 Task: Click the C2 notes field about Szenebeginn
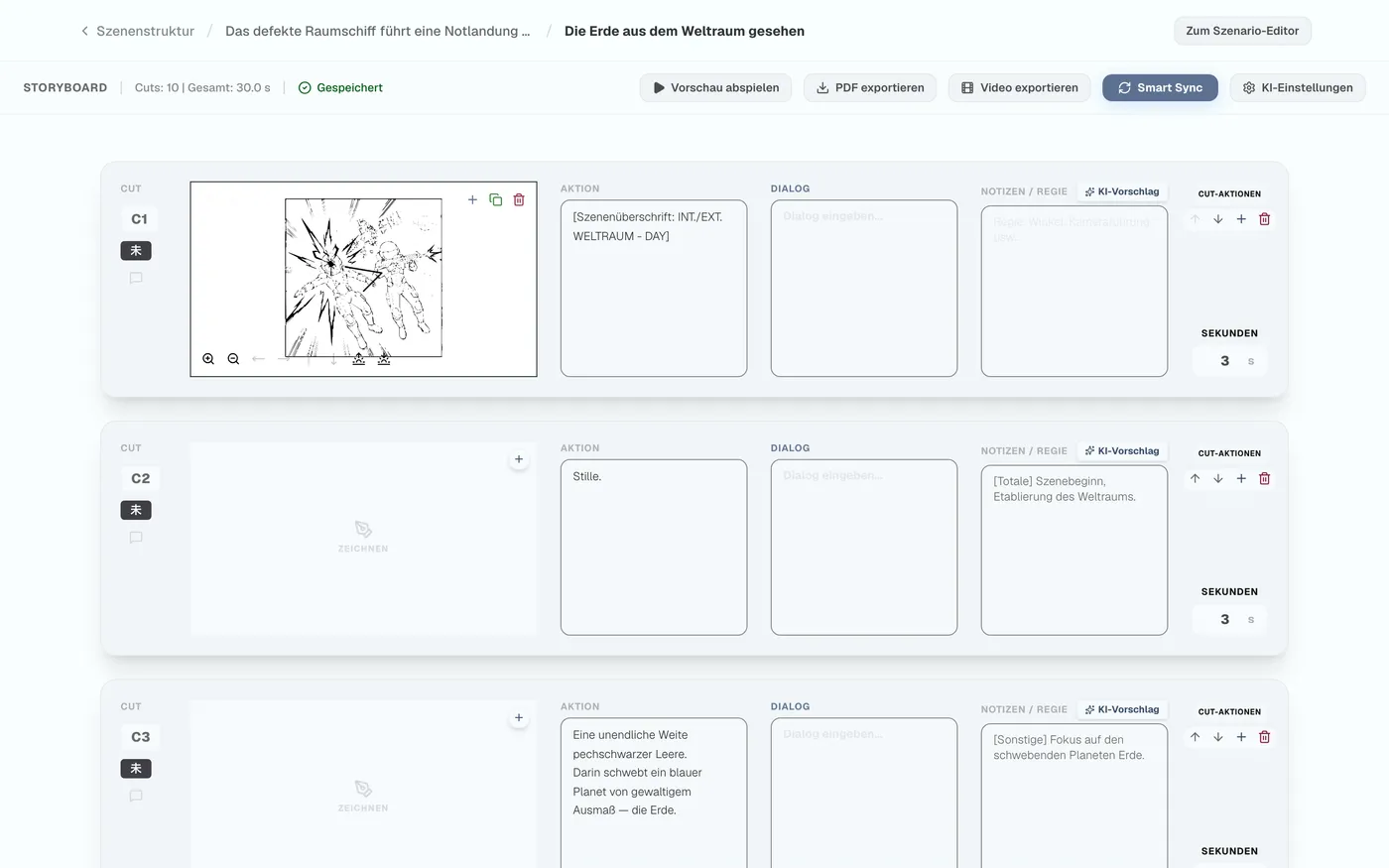1074,550
